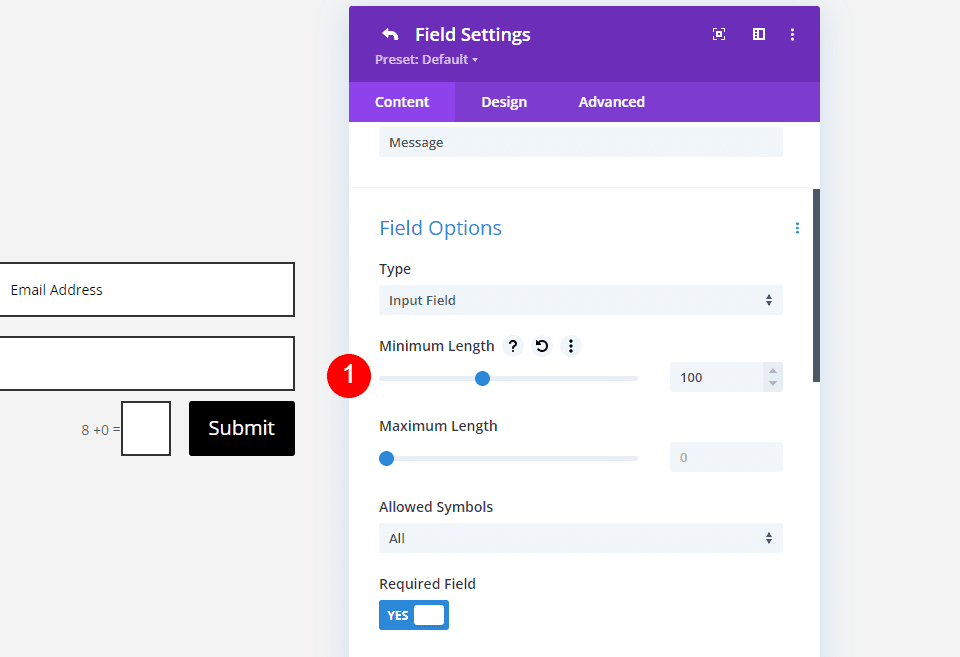Open Minimum Length three-dot options
The height and width of the screenshot is (657, 960).
571,346
